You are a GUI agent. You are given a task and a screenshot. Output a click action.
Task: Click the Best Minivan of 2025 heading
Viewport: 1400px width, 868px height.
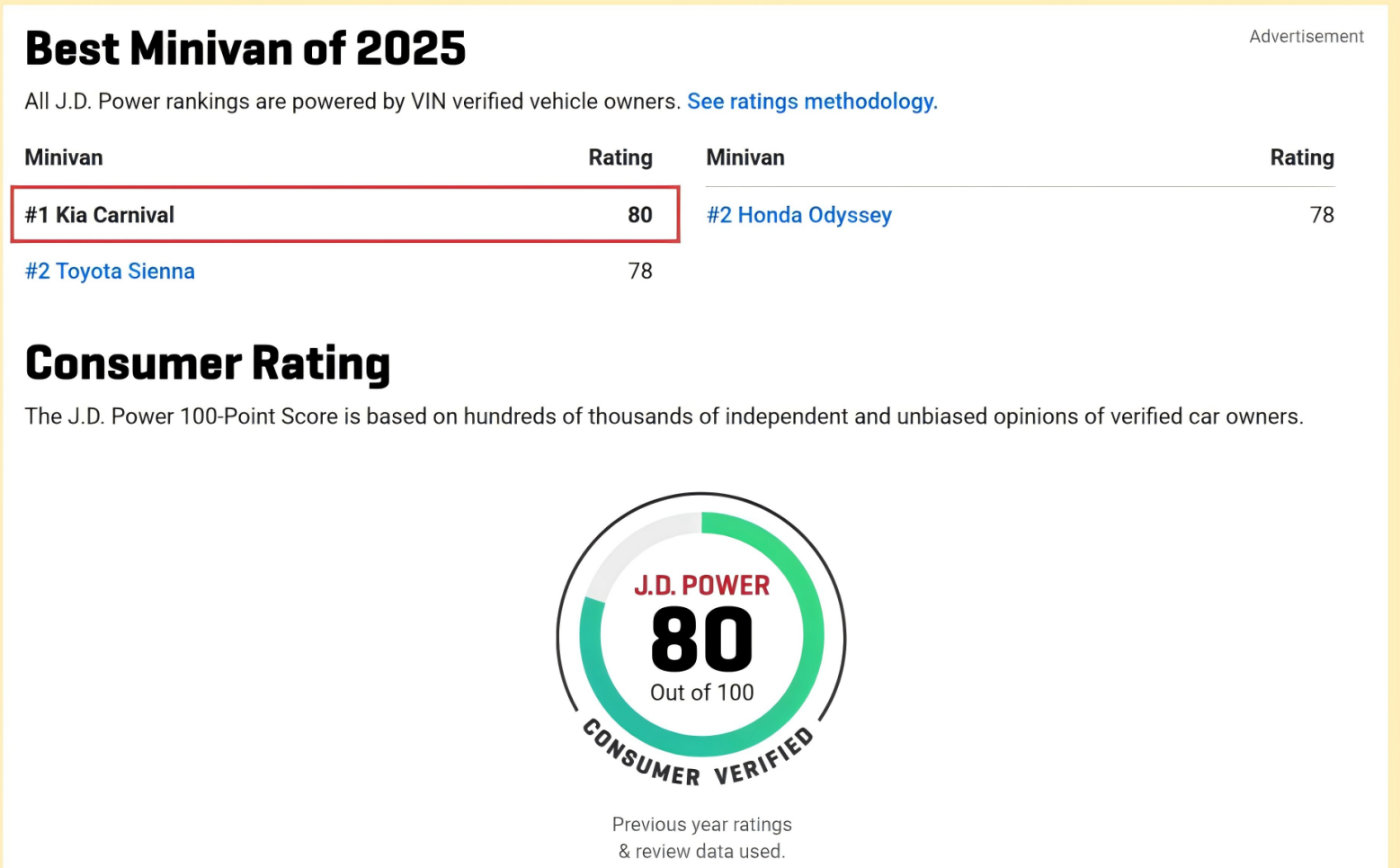(245, 49)
